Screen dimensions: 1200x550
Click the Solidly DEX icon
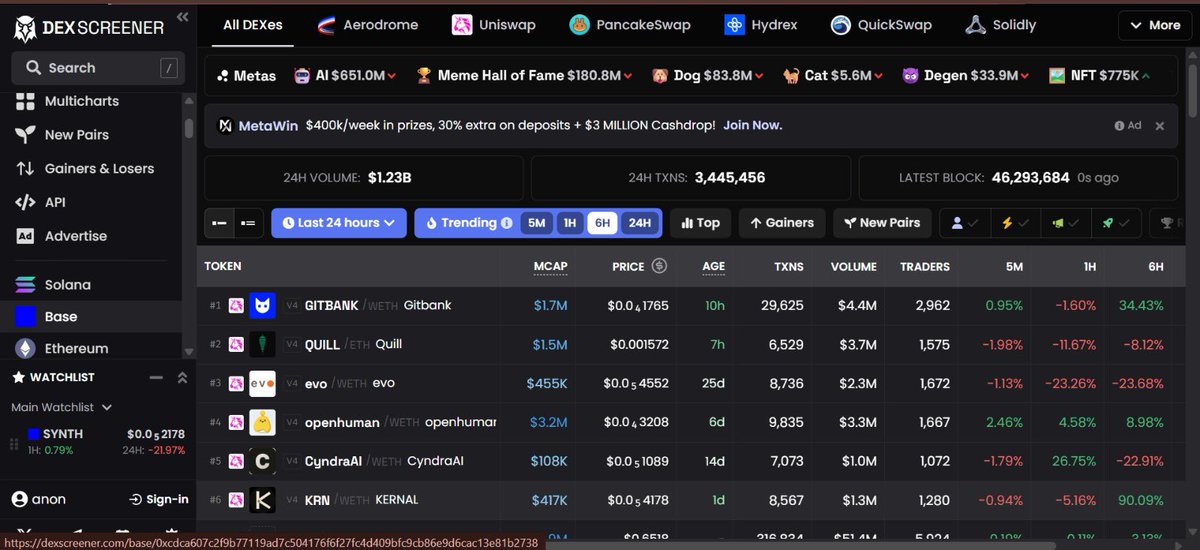(x=975, y=25)
